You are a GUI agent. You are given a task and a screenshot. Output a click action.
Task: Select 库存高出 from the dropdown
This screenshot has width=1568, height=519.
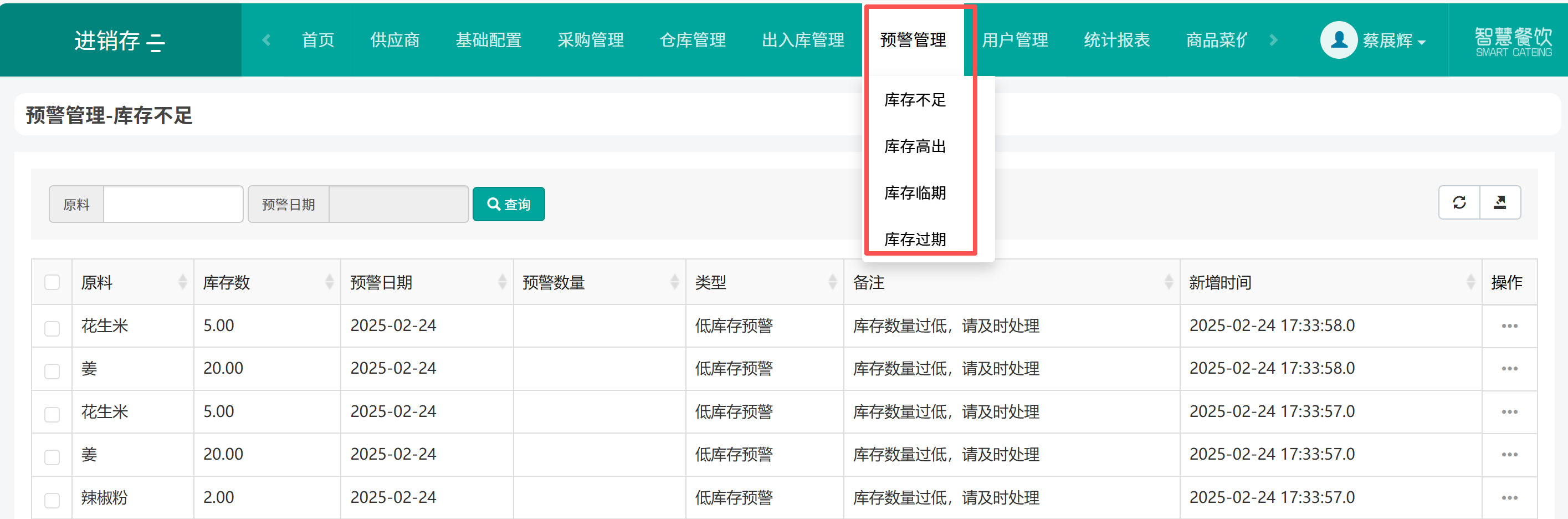(x=914, y=147)
